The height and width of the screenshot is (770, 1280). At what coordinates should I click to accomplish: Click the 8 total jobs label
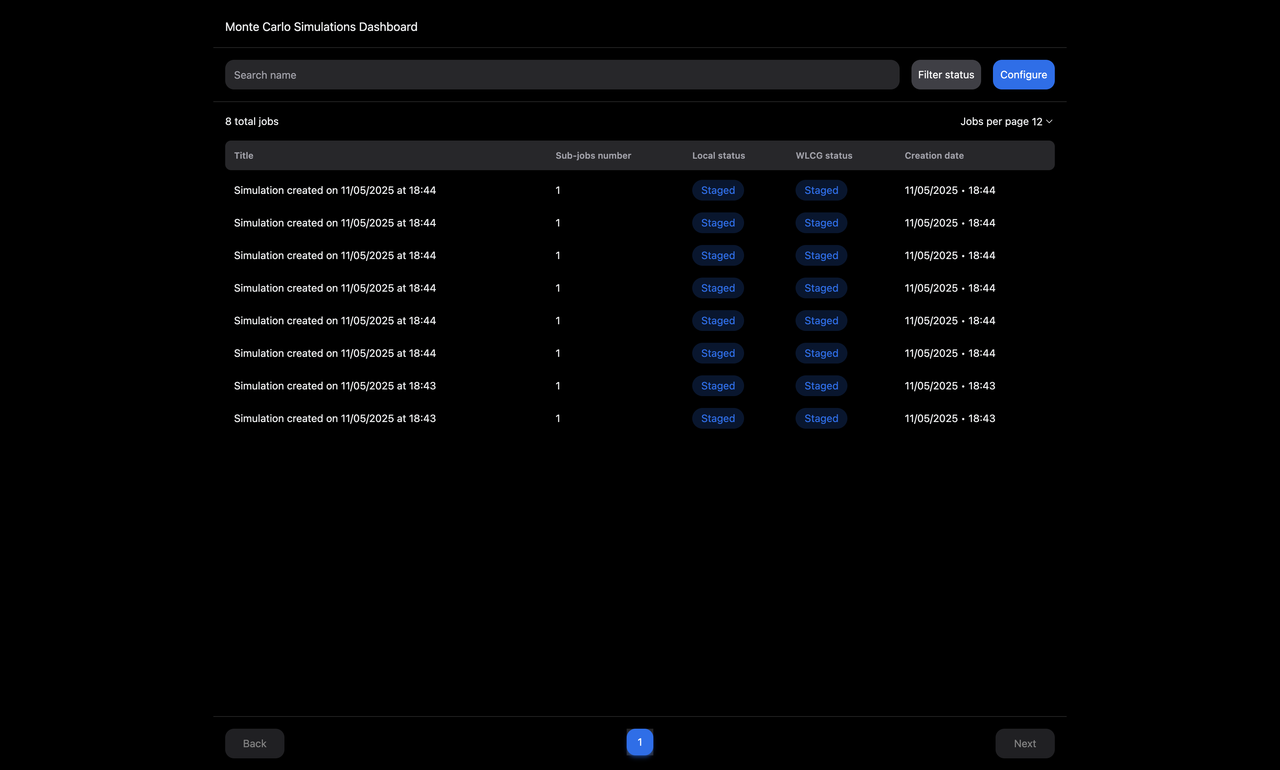tap(251, 121)
